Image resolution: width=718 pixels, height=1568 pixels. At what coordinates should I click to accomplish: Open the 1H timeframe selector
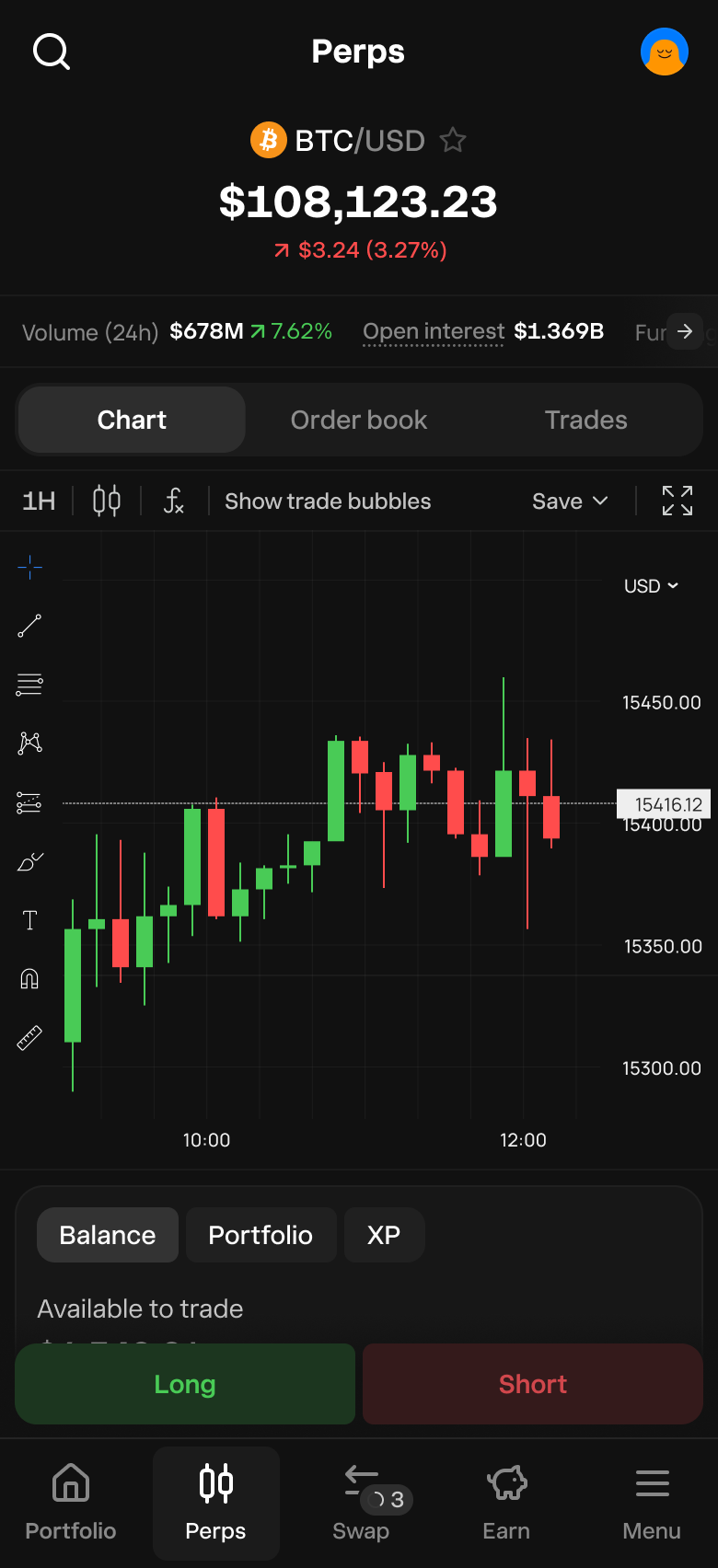39,502
